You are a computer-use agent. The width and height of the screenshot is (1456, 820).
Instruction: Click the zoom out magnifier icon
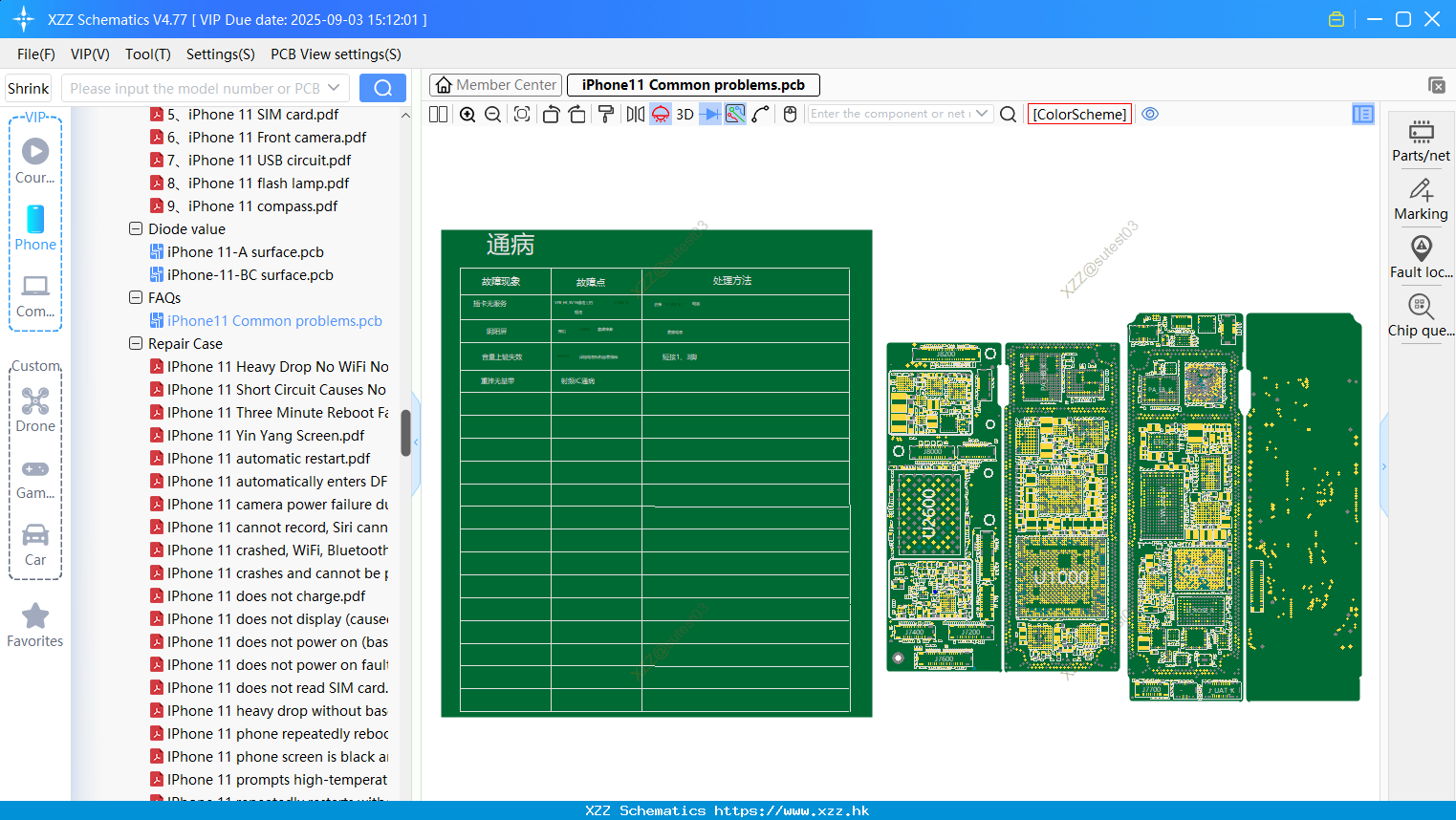click(x=493, y=114)
